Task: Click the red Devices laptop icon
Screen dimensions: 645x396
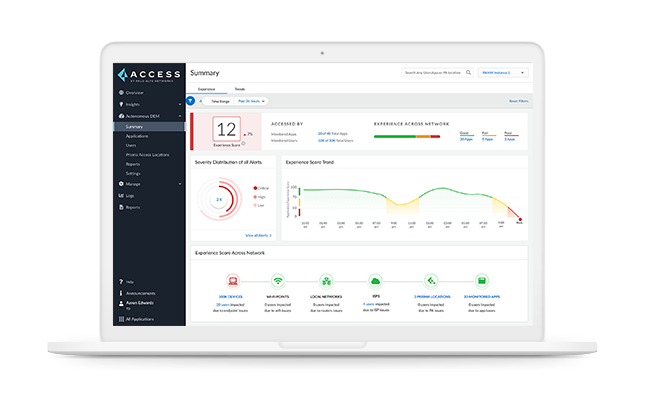Action: [x=233, y=281]
